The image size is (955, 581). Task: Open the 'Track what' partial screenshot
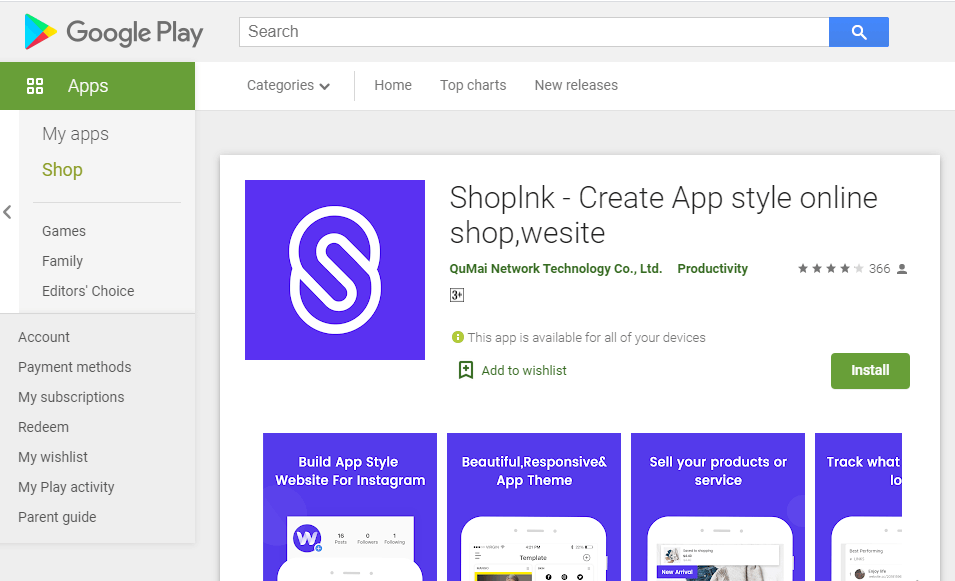(858, 507)
